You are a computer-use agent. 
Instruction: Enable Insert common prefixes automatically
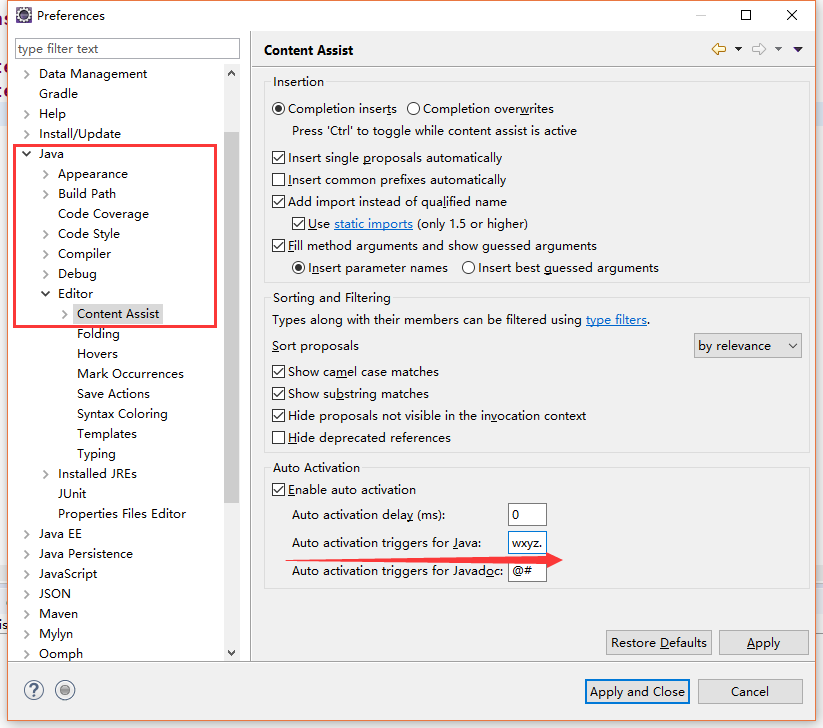tap(279, 180)
